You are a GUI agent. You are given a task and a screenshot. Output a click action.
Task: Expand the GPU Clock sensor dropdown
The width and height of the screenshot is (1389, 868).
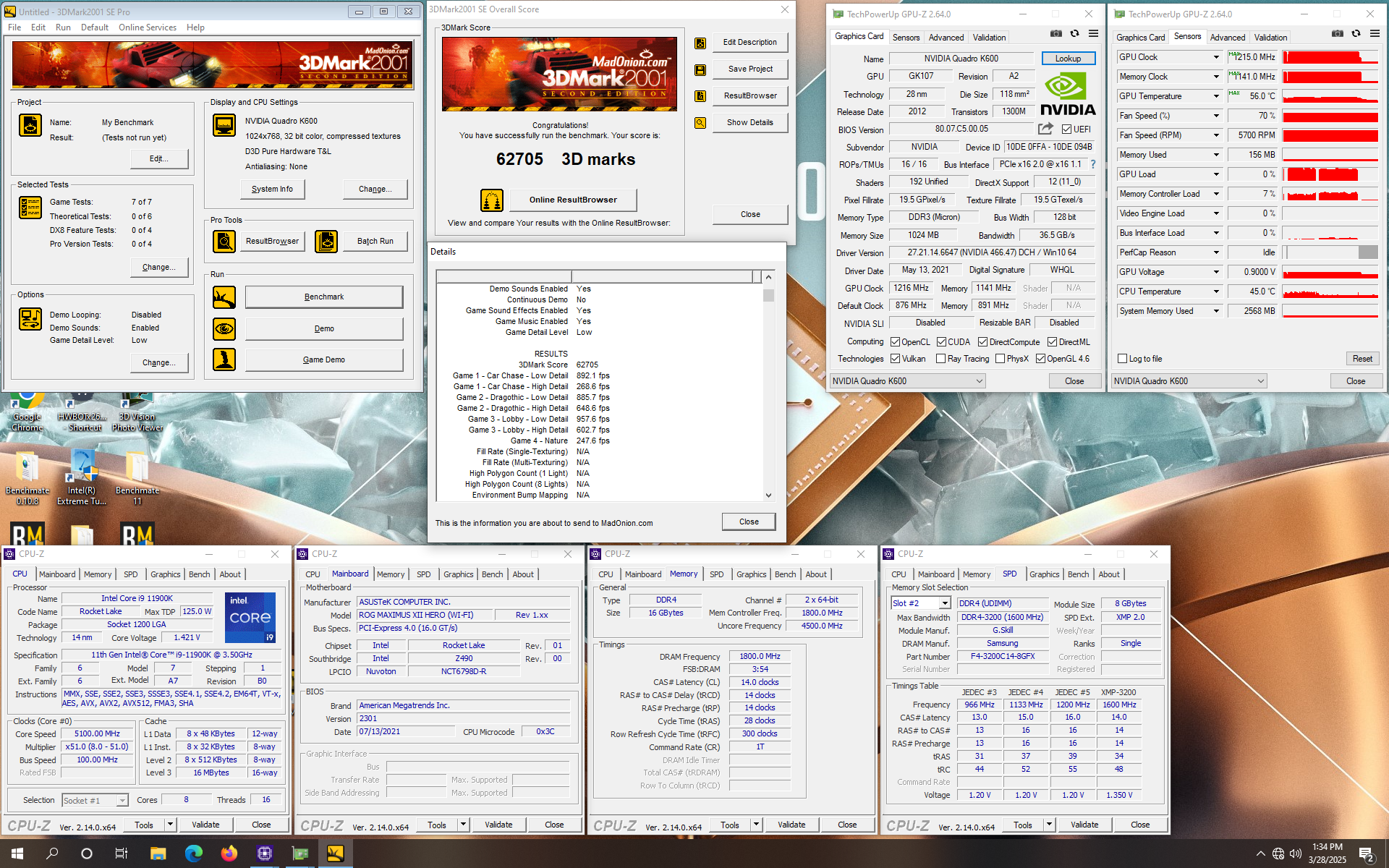pos(1216,57)
